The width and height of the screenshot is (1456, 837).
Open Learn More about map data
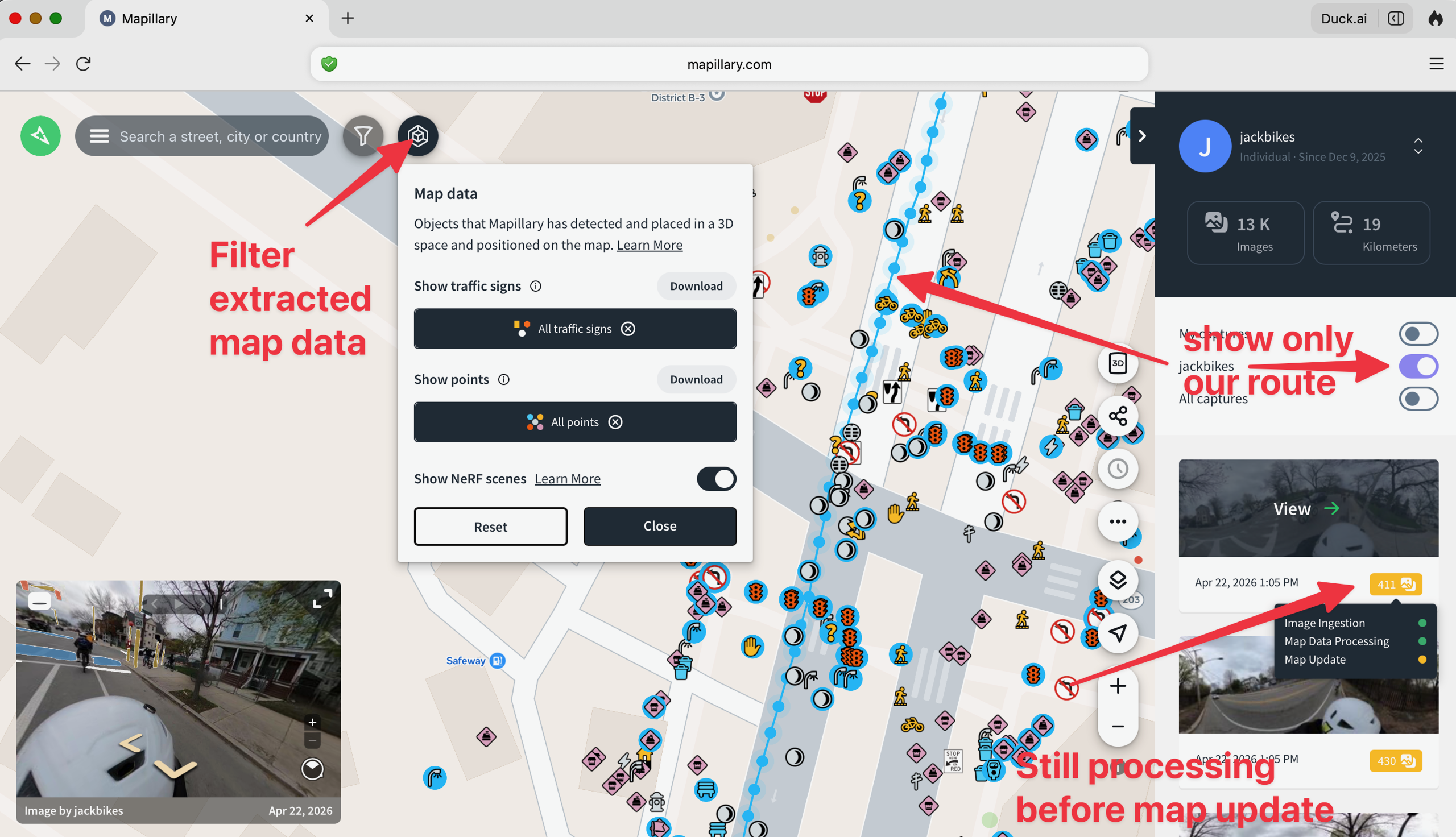pyautogui.click(x=650, y=245)
